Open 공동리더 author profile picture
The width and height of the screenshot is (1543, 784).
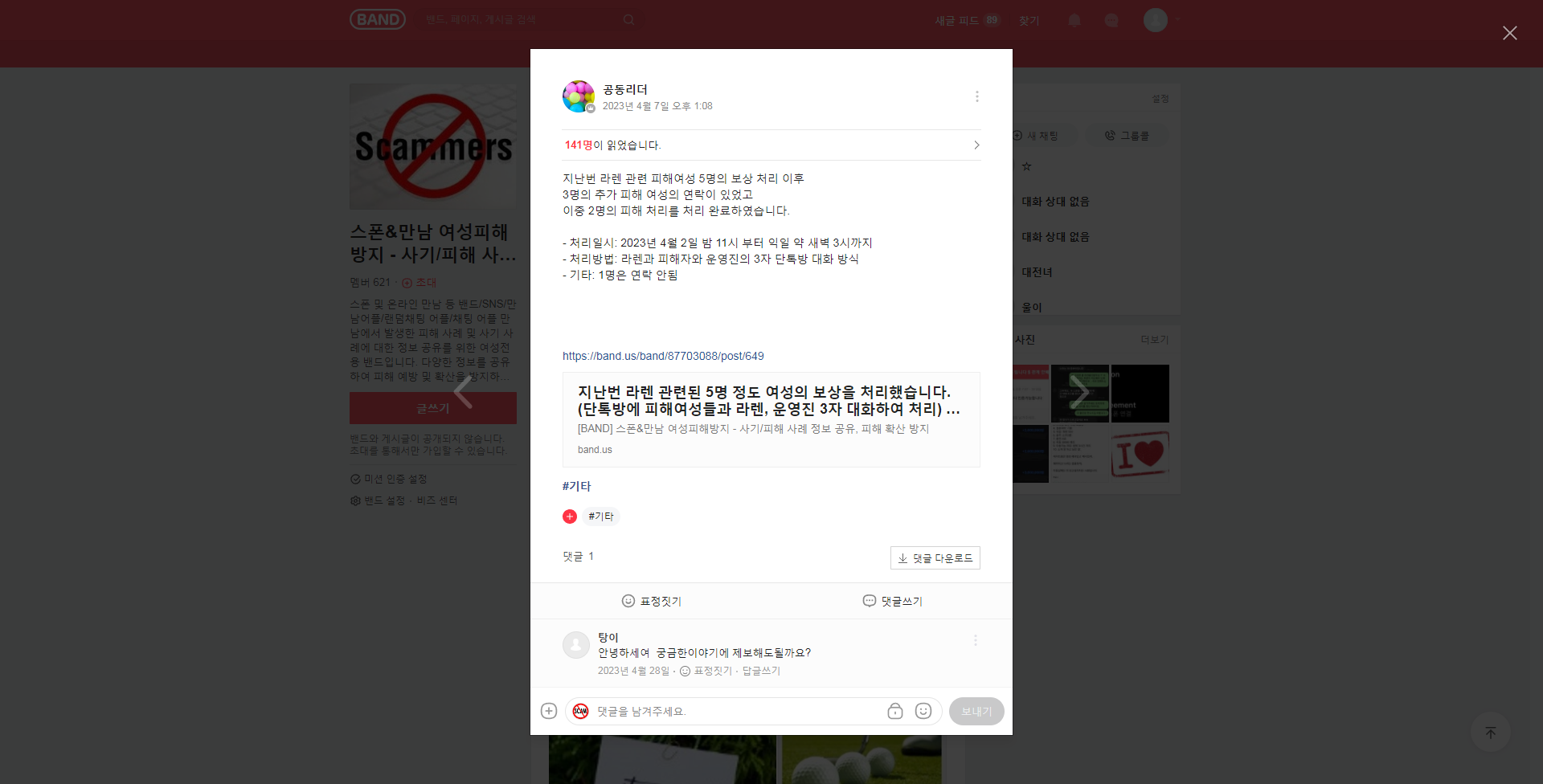coord(578,96)
